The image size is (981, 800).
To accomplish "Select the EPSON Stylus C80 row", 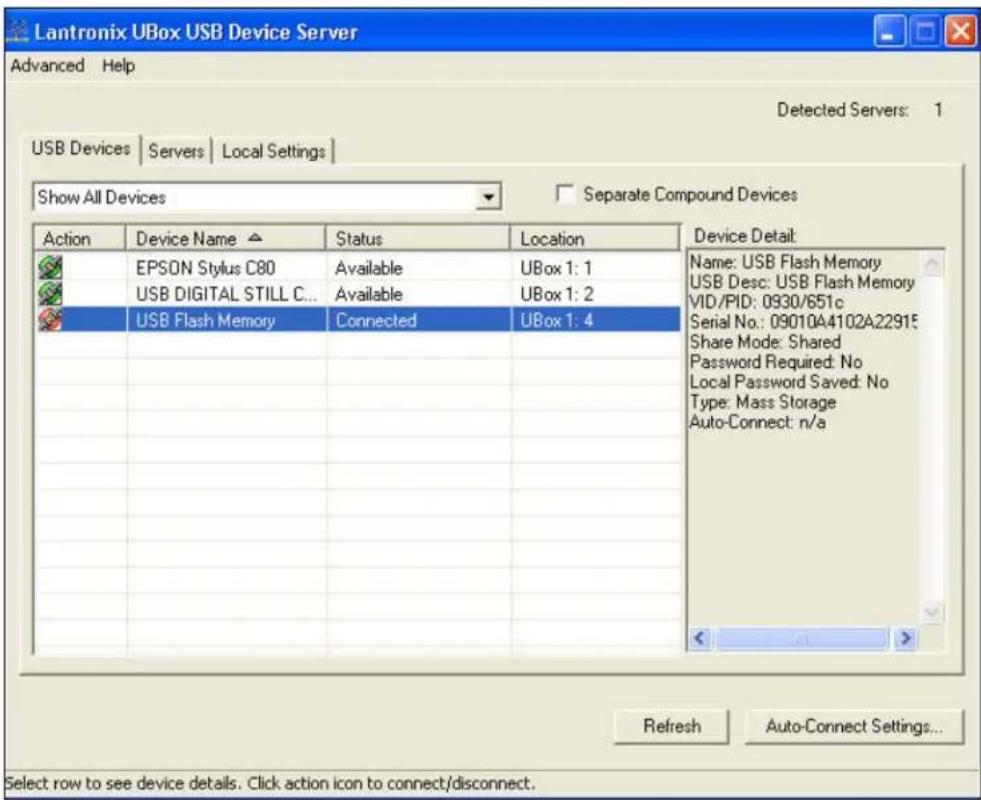I will click(357, 268).
